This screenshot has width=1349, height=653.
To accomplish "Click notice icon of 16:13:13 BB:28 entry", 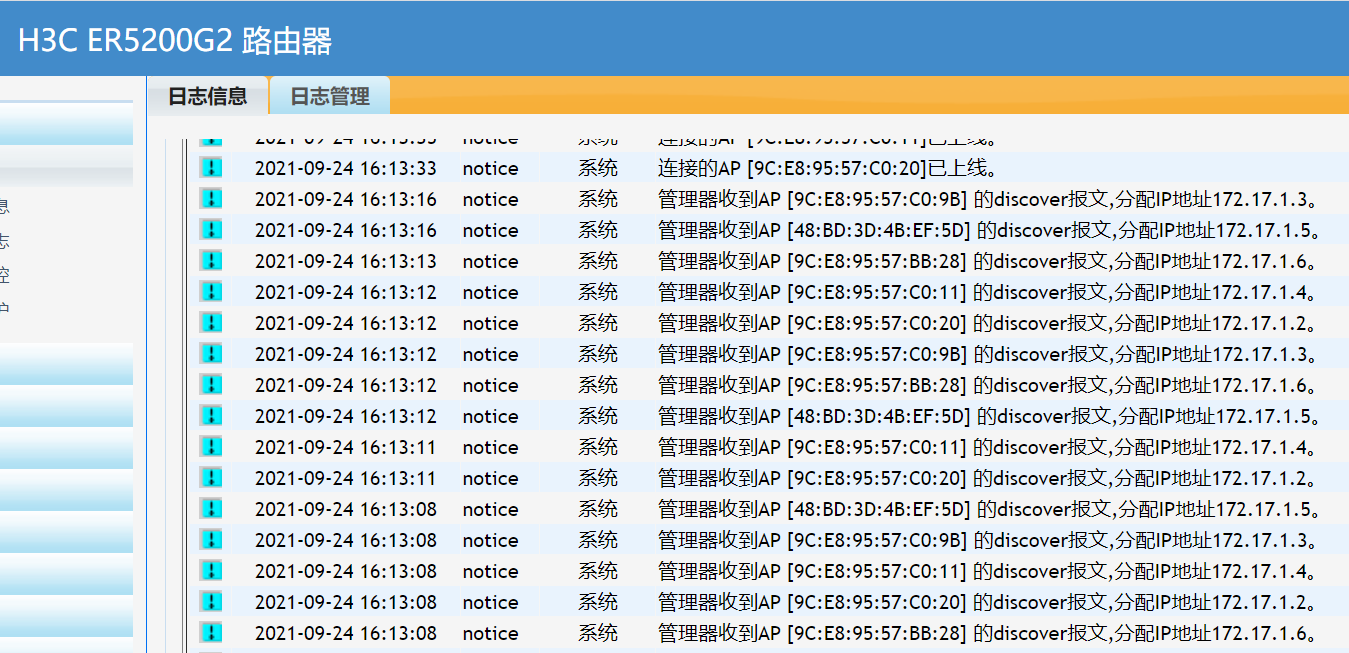I will [x=210, y=260].
